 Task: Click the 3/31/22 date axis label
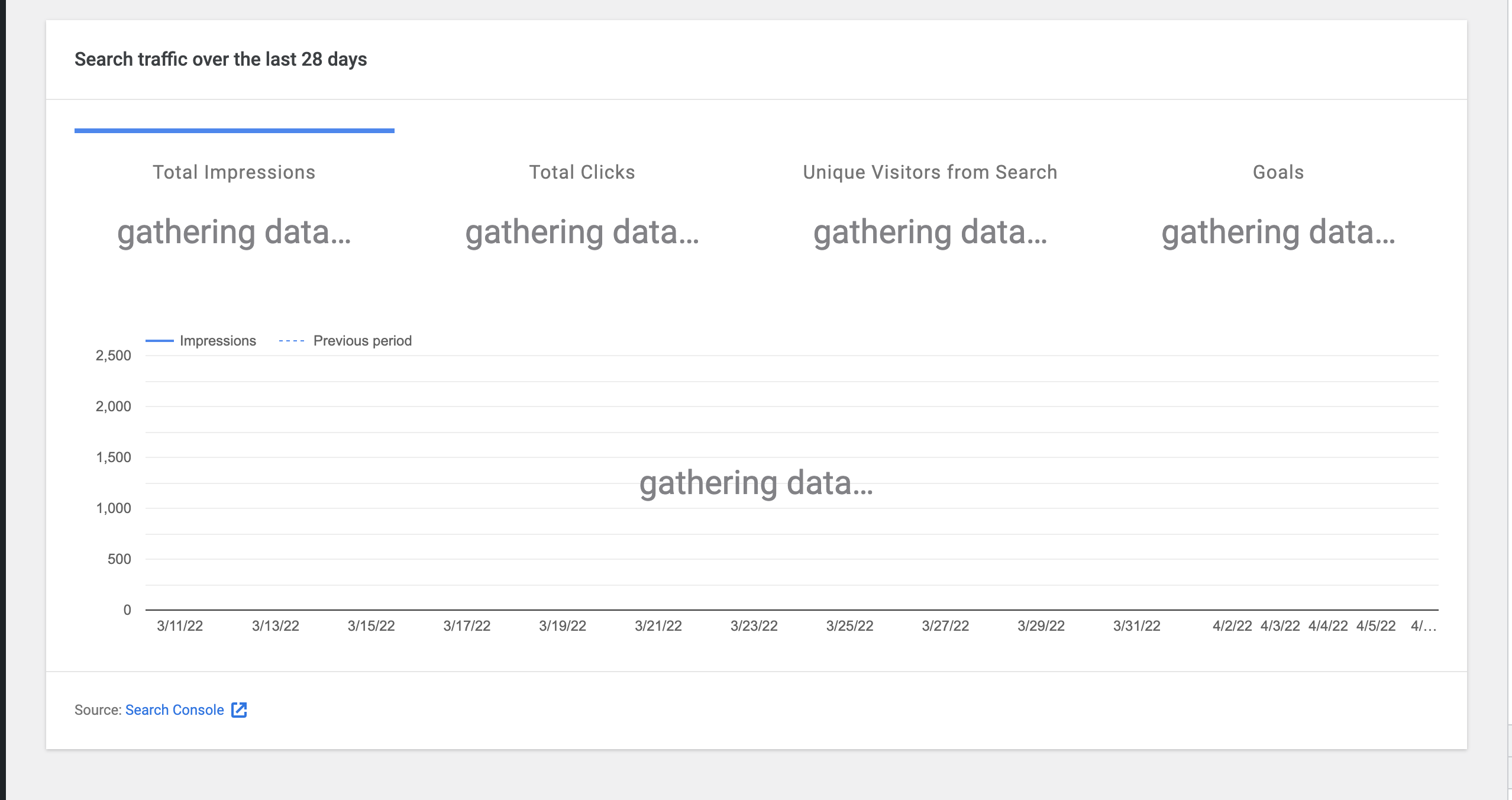[x=1137, y=626]
